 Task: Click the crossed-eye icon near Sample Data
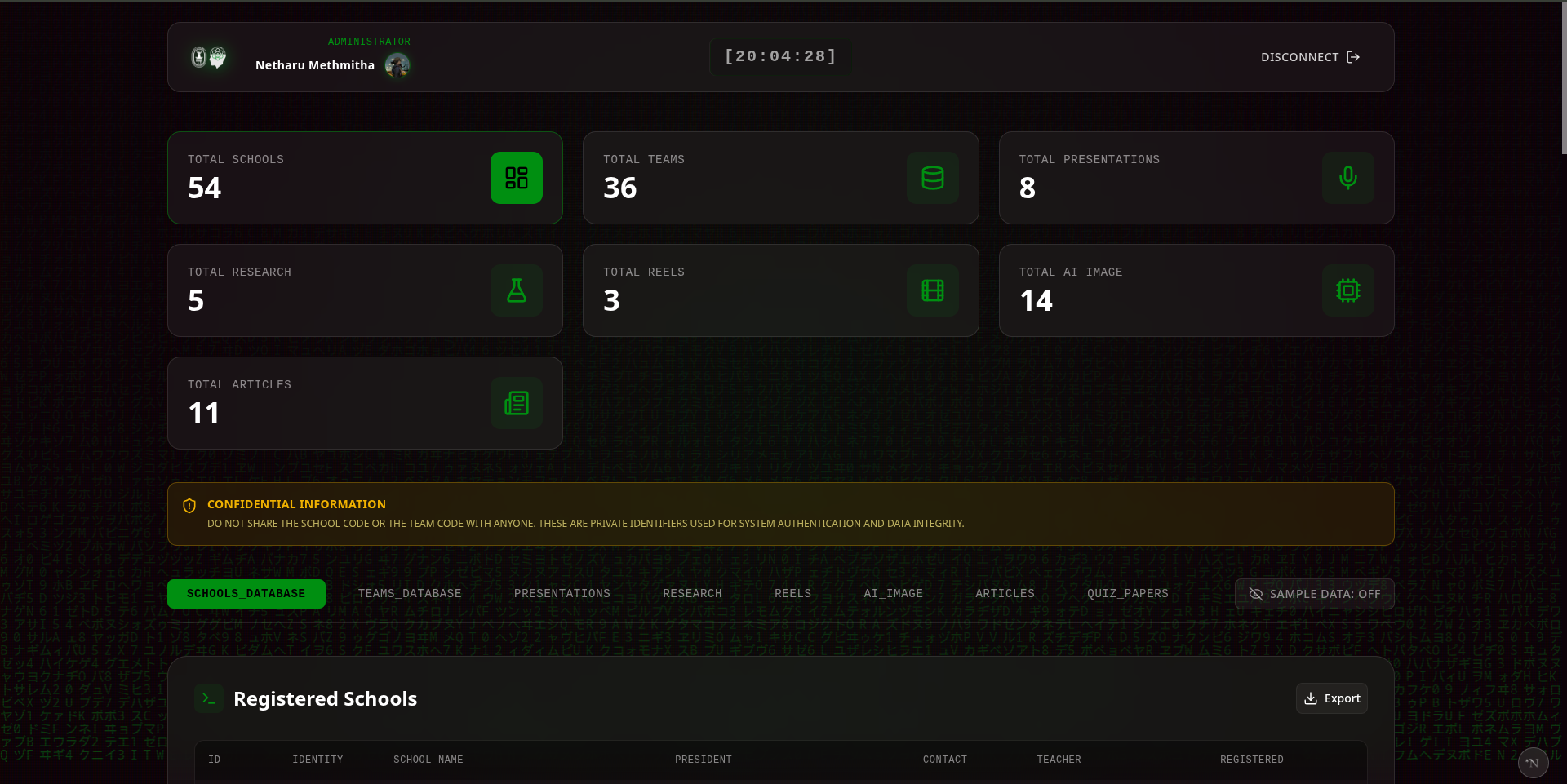pyautogui.click(x=1256, y=594)
